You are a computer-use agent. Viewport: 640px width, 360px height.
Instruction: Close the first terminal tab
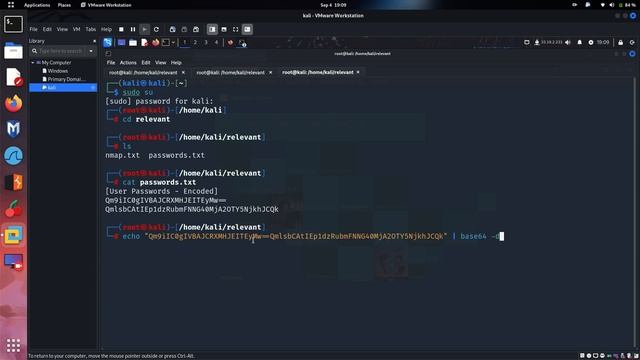point(183,72)
